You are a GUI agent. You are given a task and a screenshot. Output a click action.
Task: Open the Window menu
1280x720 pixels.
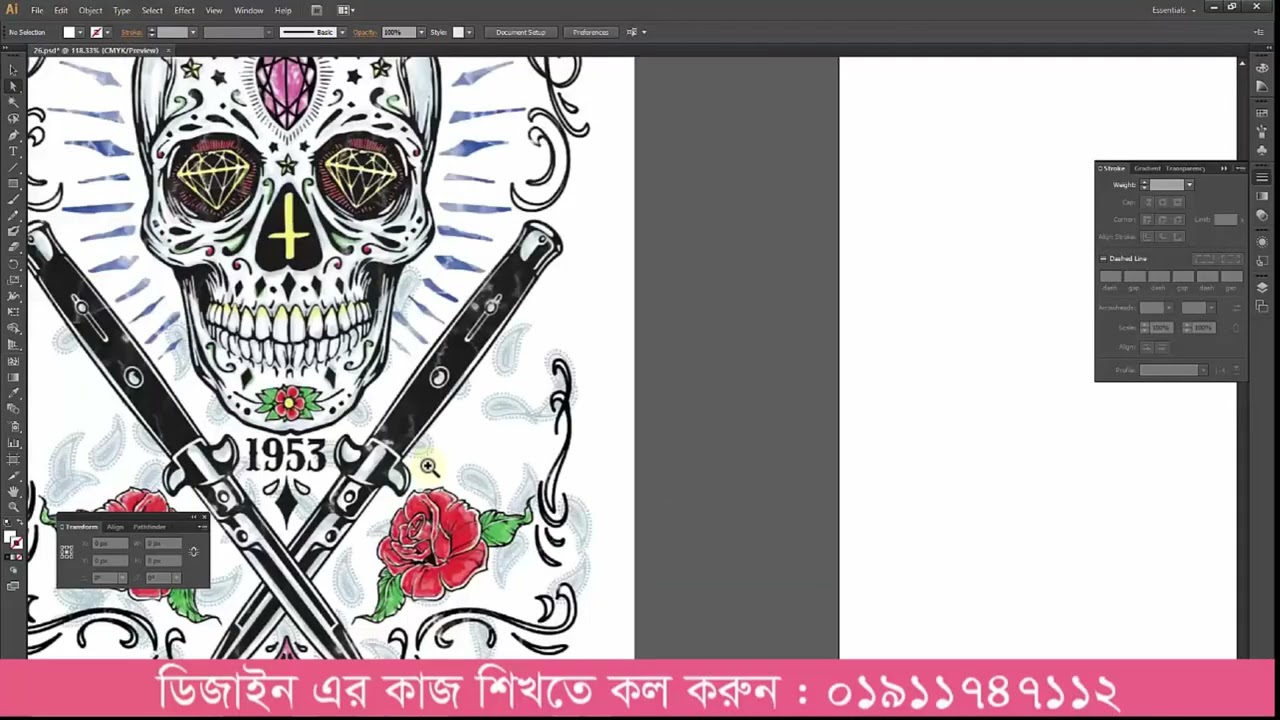click(x=248, y=10)
